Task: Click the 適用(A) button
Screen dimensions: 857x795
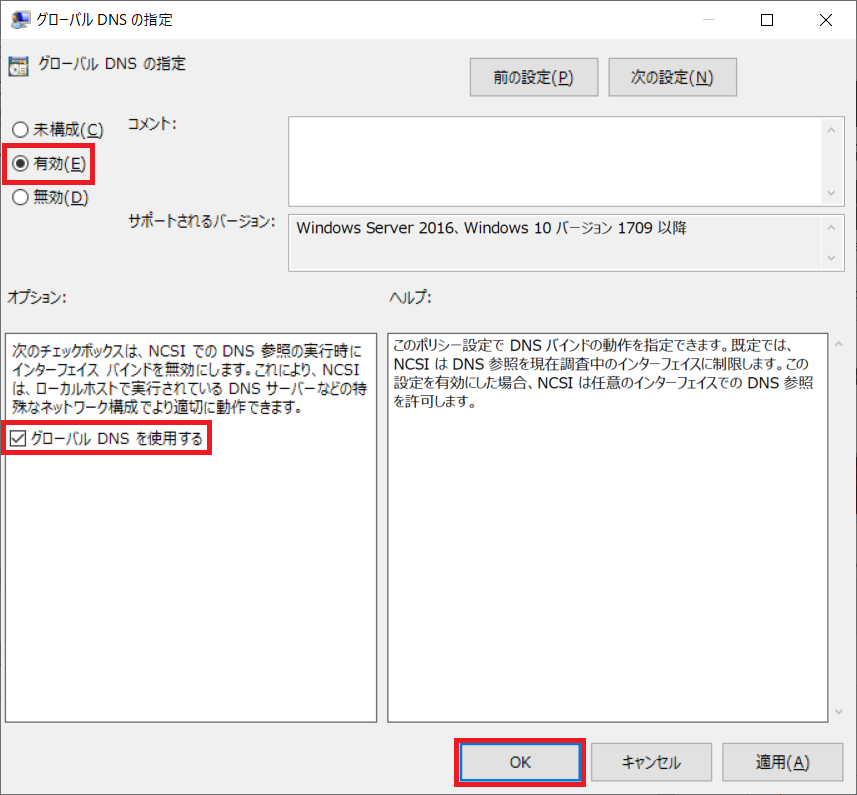Action: point(782,762)
